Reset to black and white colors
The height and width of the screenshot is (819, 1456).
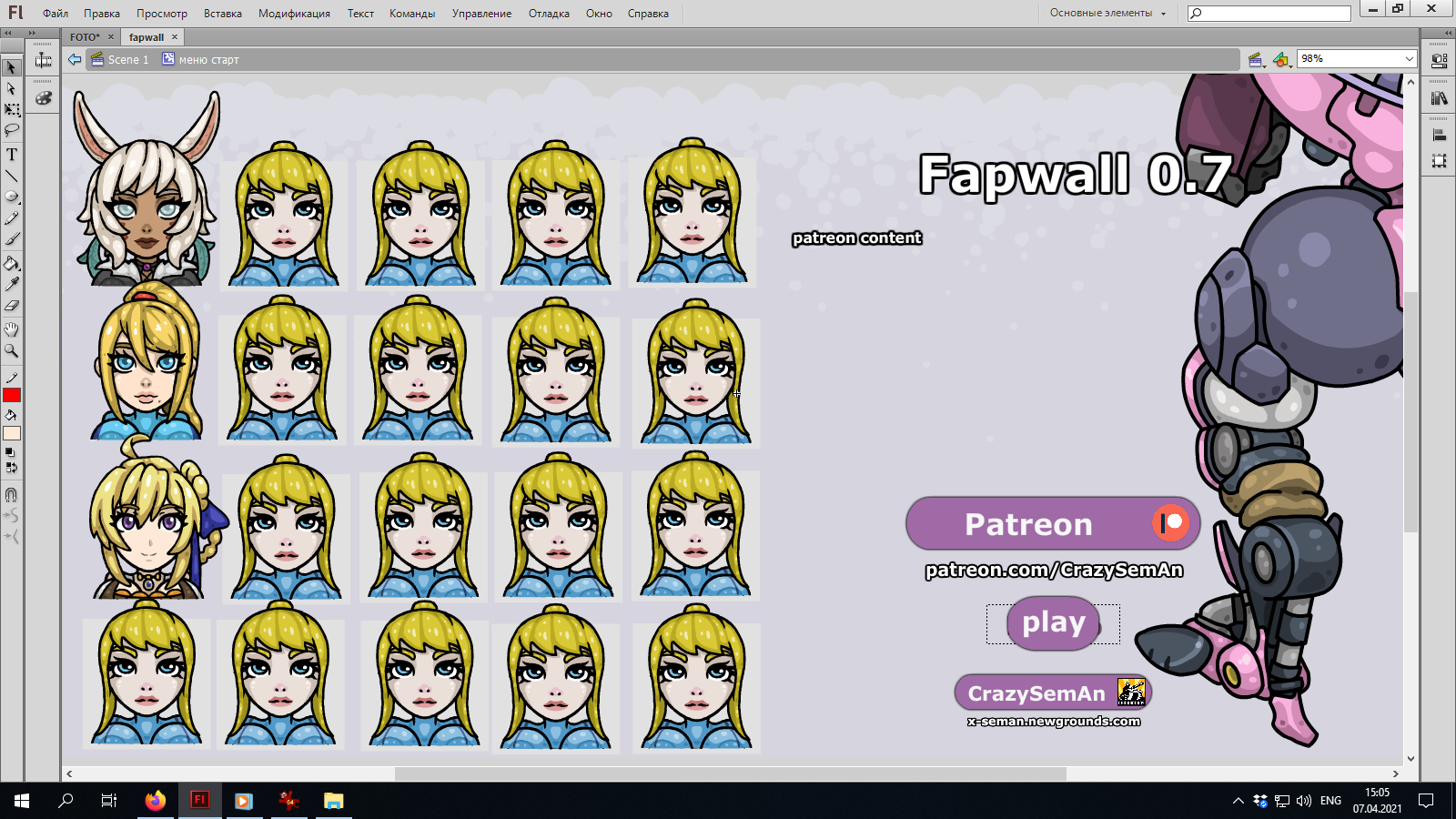(x=11, y=452)
